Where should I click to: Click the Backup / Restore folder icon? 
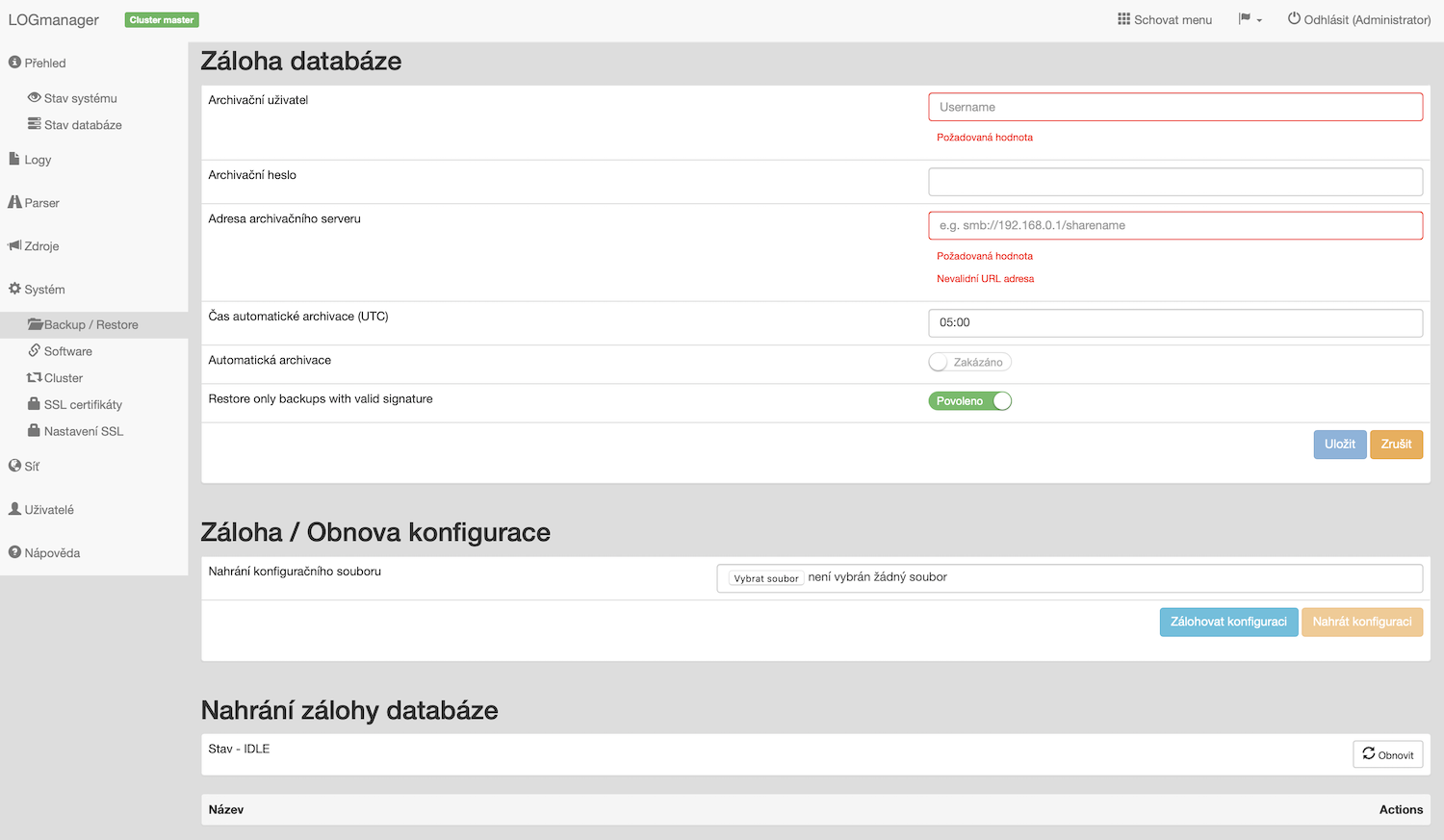coord(35,324)
